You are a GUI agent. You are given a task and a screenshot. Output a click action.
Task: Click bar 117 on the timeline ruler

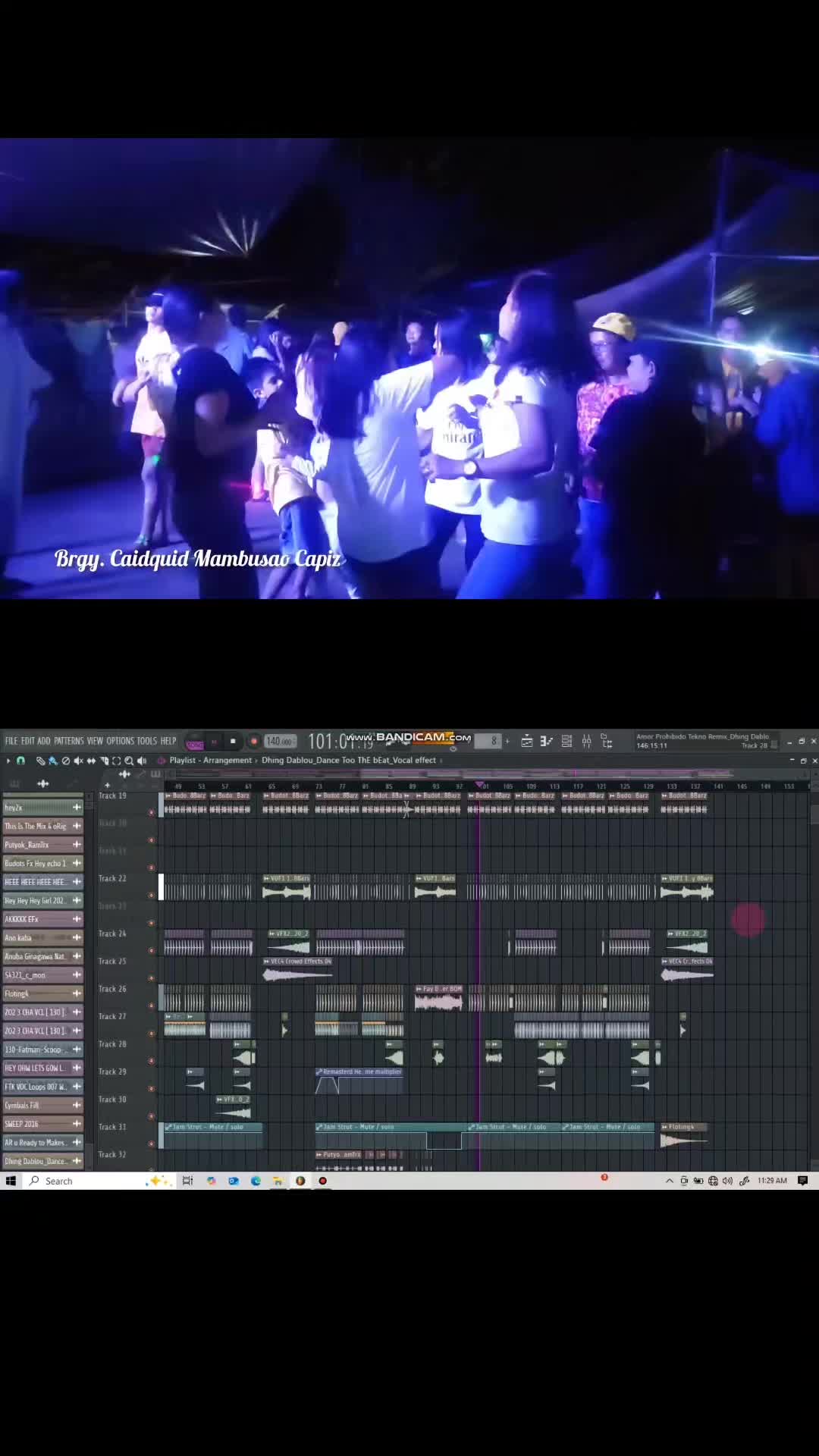(578, 786)
